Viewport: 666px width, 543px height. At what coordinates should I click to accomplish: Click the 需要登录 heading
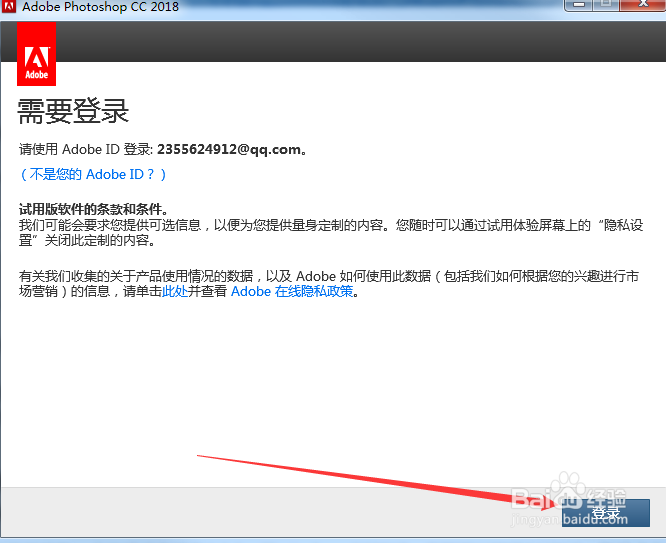point(73,111)
